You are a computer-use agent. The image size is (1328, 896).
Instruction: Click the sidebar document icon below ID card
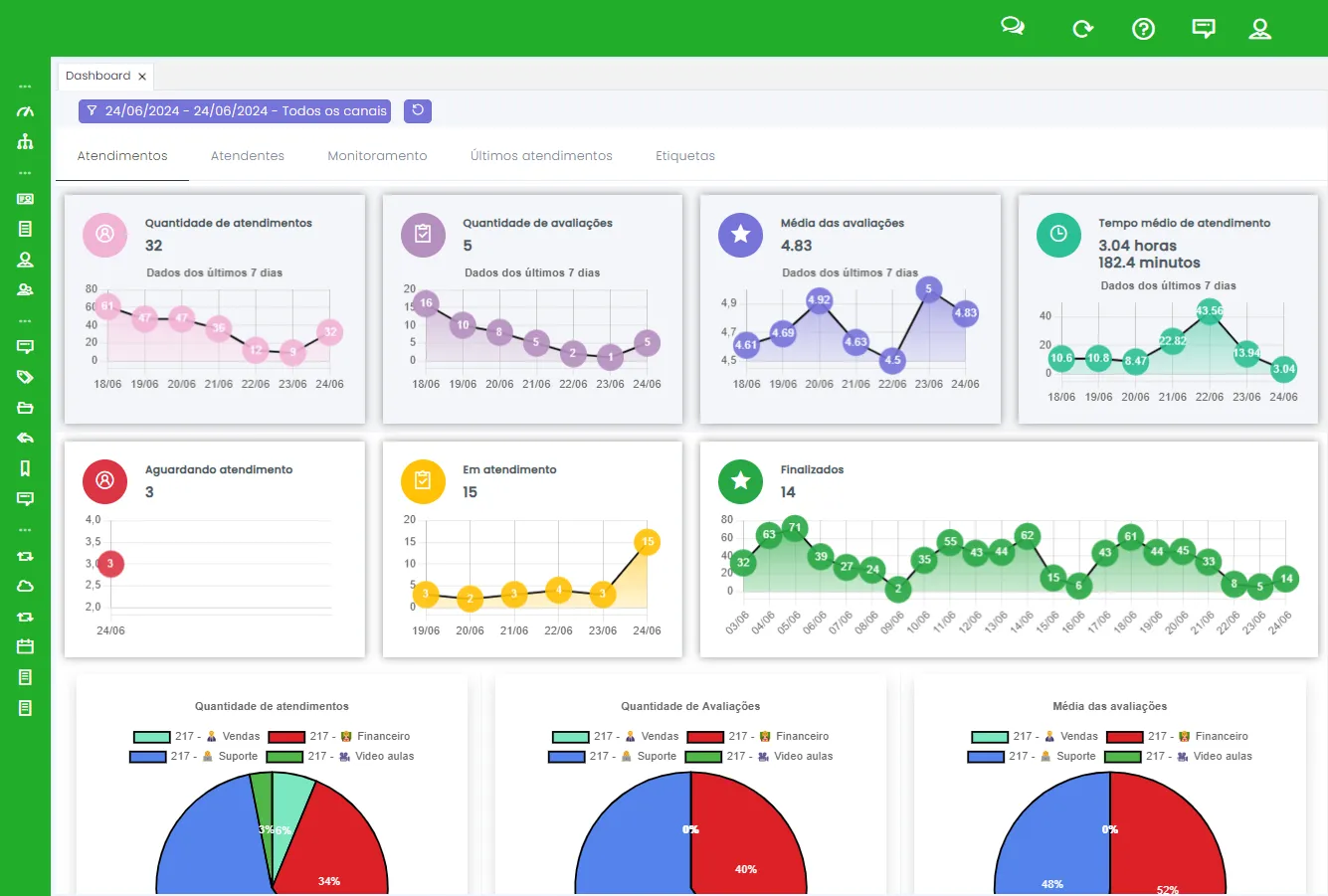pos(26,229)
